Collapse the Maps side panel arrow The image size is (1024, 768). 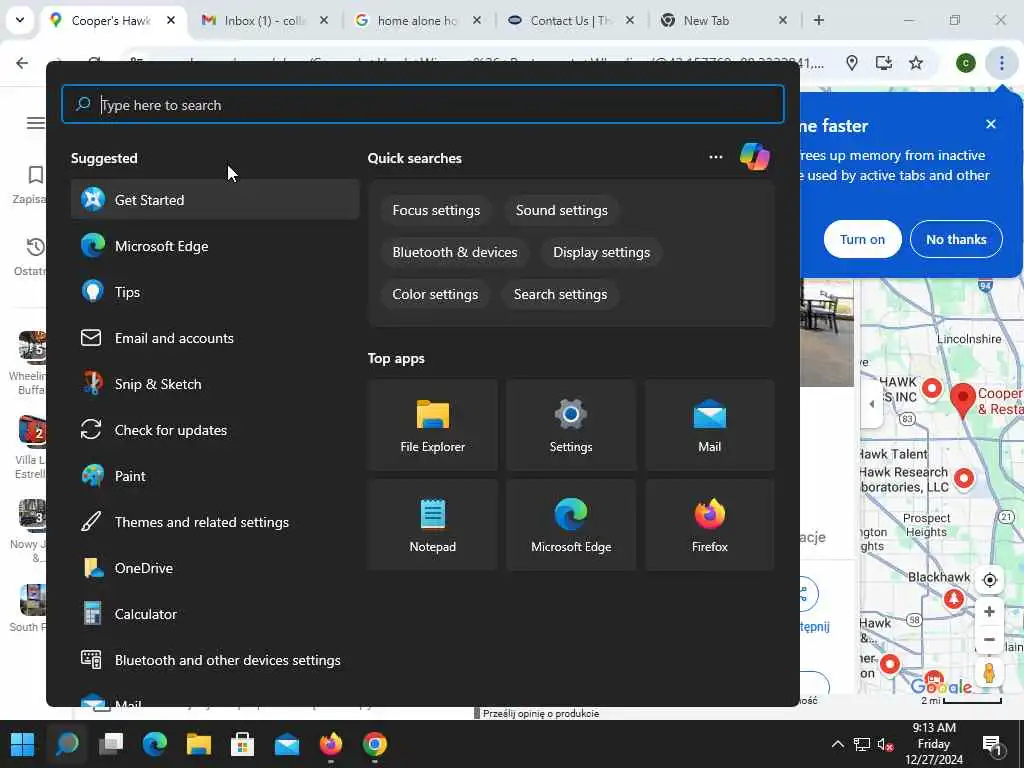(872, 404)
